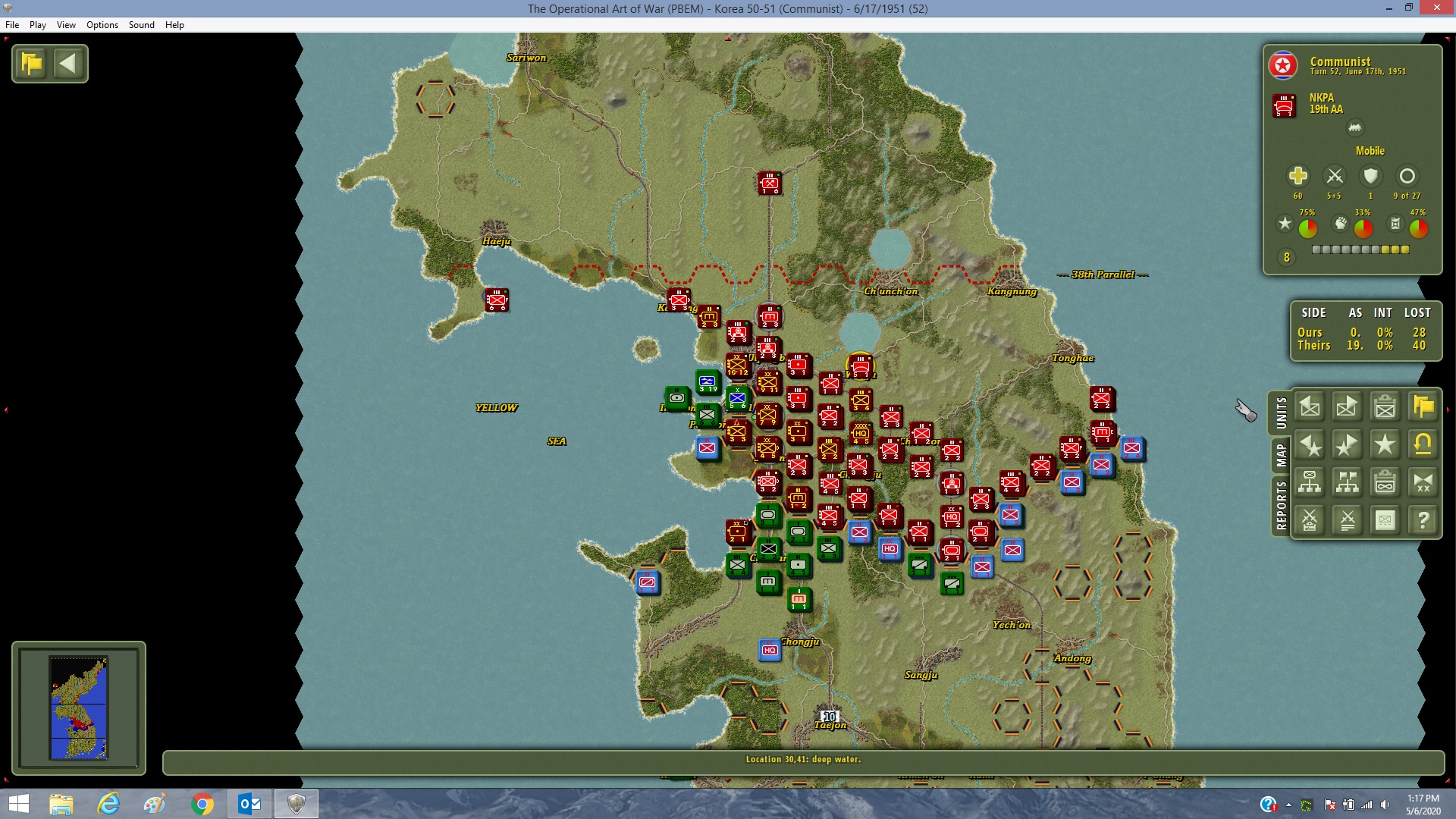
Task: Click the 75% proficiency pie gauge
Action: 1308,227
